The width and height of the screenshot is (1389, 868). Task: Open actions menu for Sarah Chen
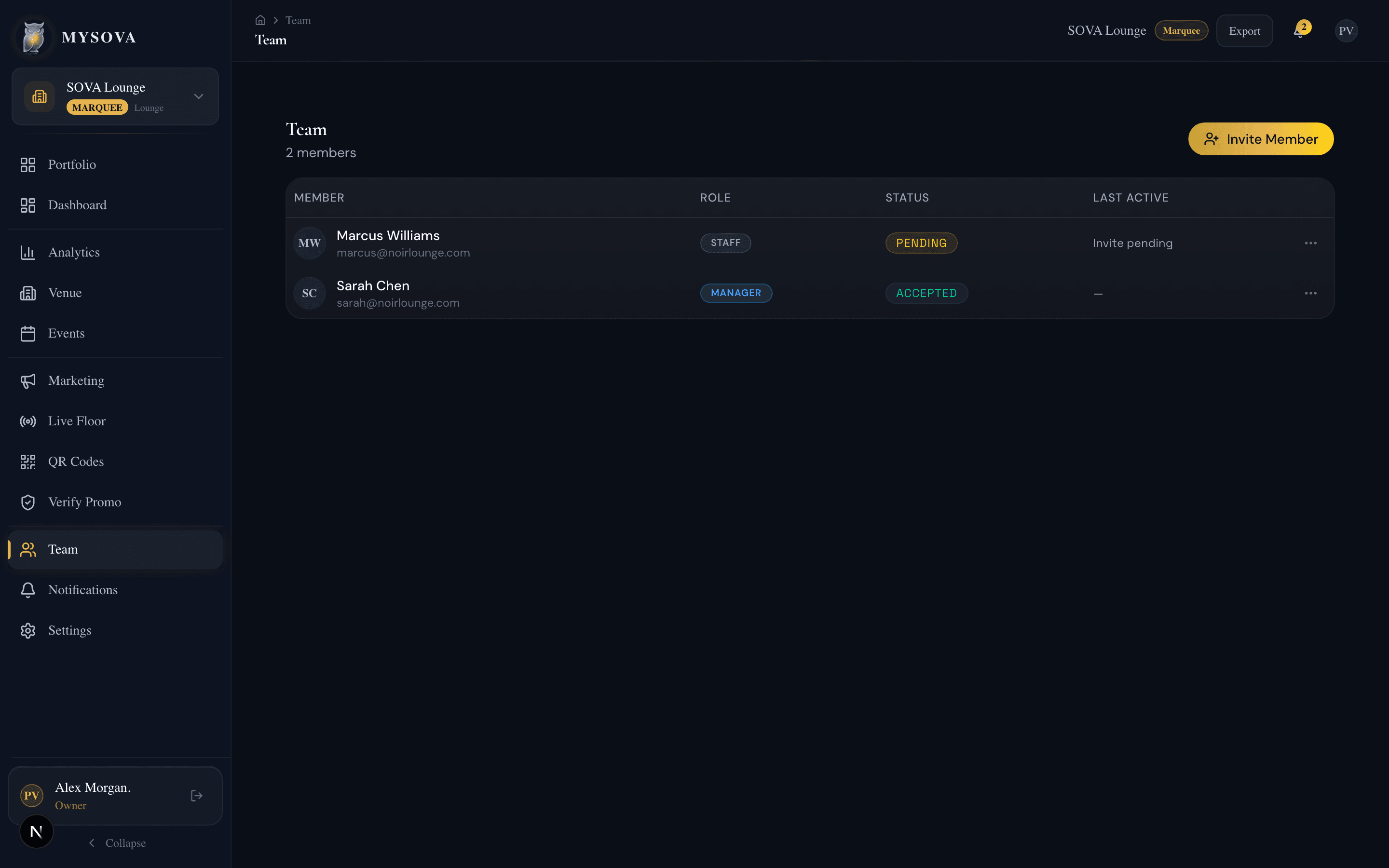[1310, 293]
